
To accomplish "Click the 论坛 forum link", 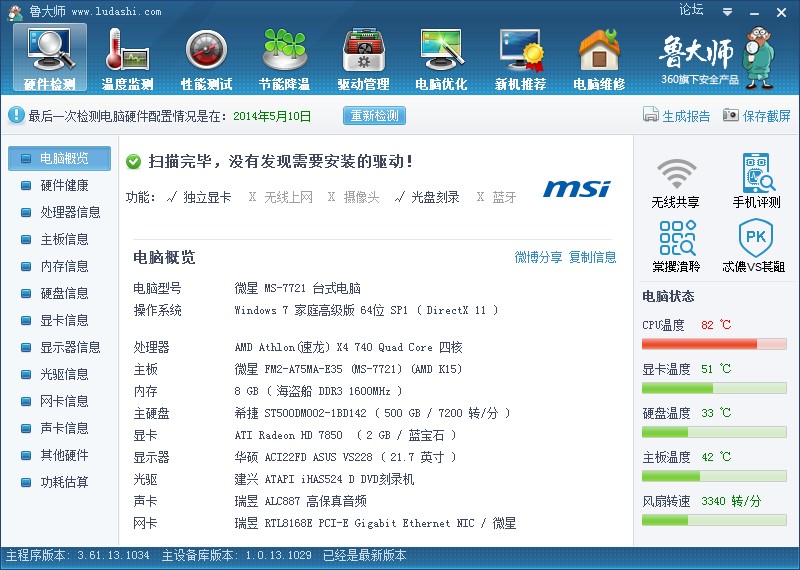I will coord(691,10).
